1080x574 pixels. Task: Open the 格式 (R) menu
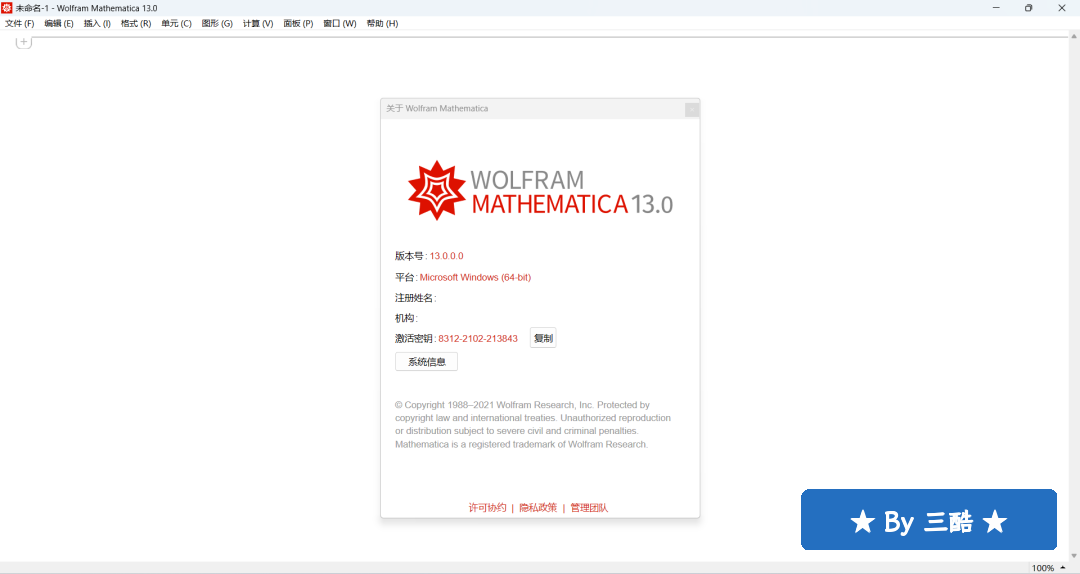[136, 23]
